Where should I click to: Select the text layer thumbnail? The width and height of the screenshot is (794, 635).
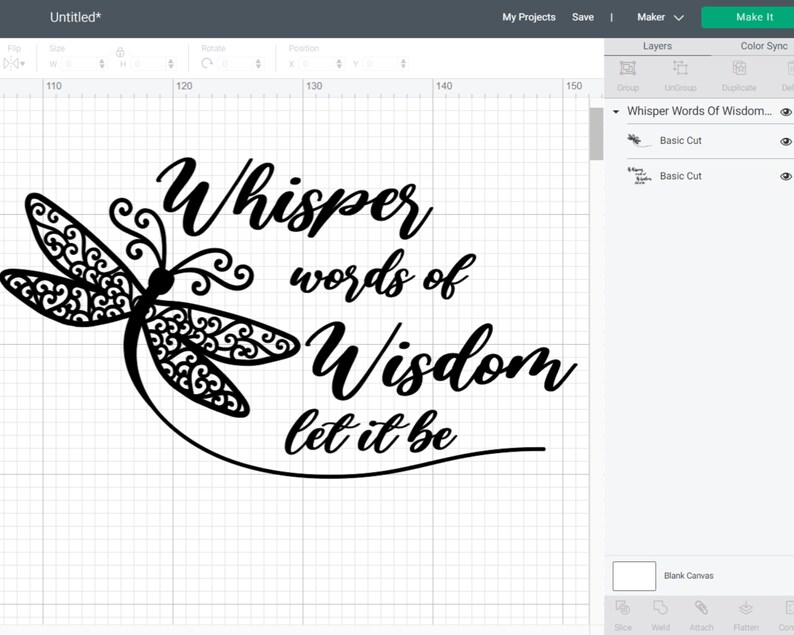coord(639,176)
